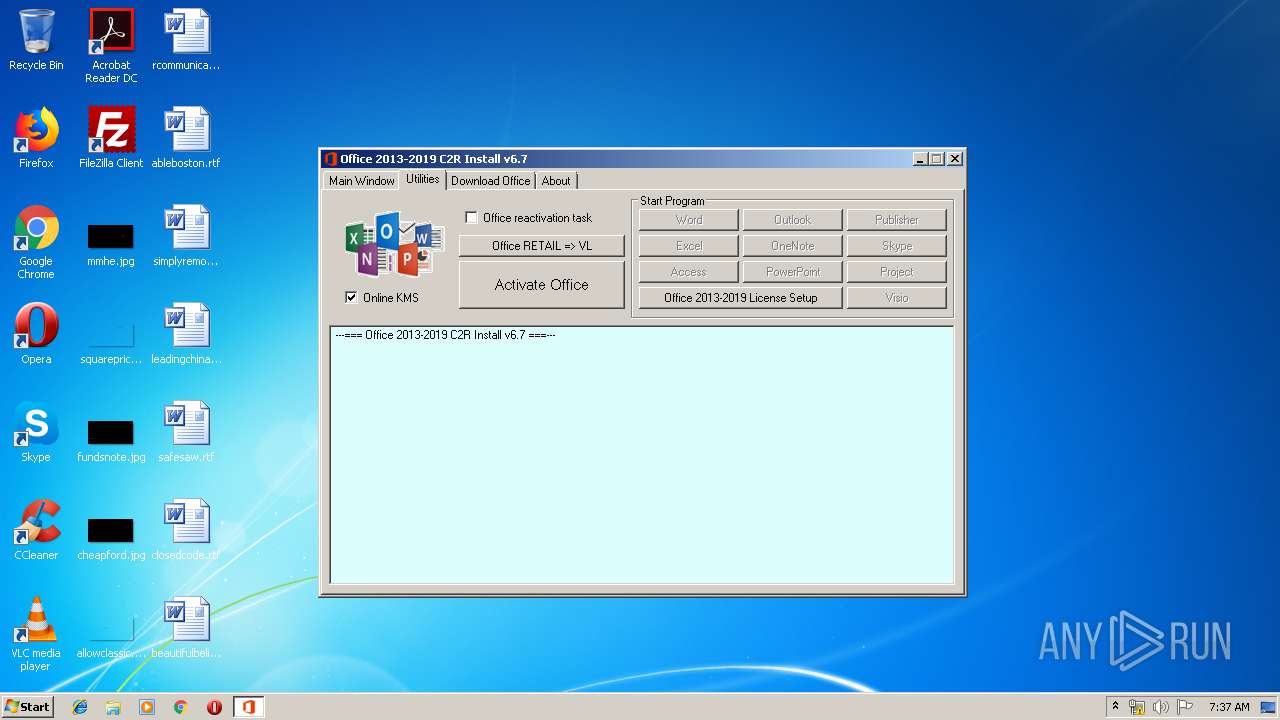
Task: Click the Visio start button
Action: (897, 298)
